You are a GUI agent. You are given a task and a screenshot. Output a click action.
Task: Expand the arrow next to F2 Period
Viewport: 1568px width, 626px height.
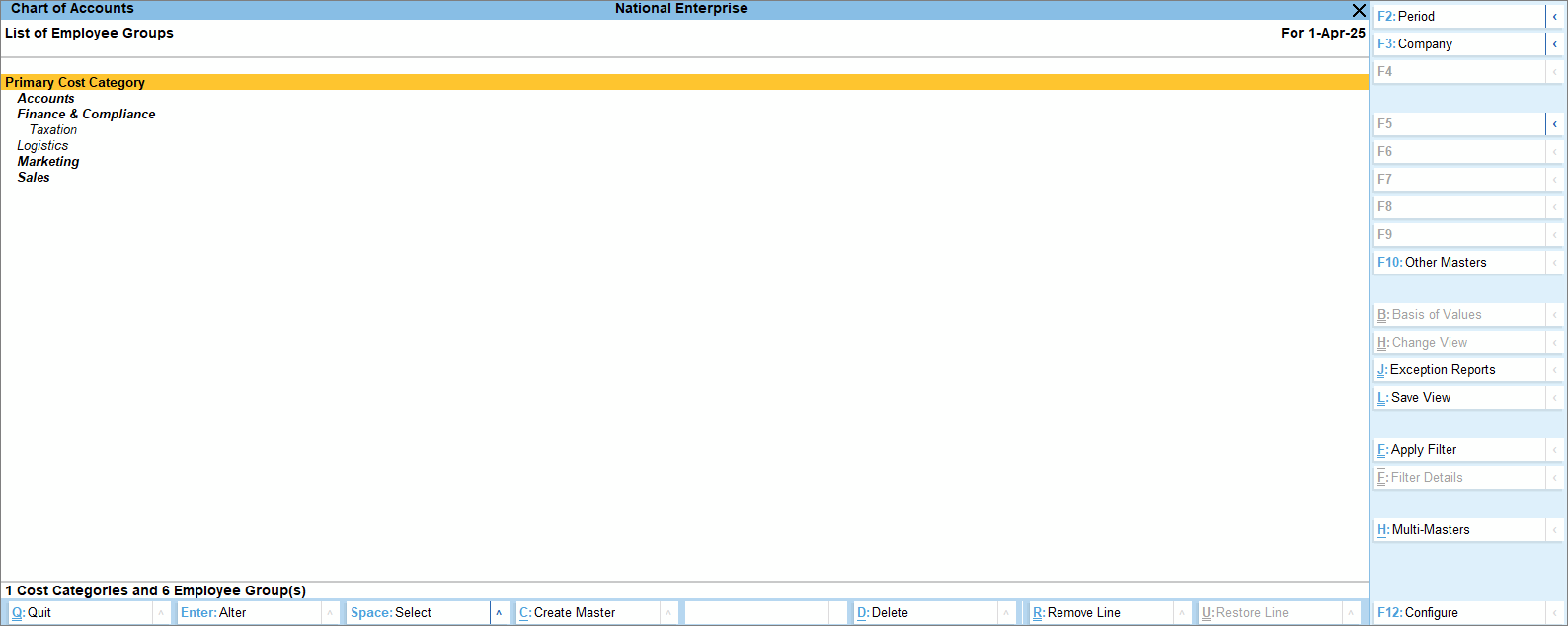point(1554,17)
